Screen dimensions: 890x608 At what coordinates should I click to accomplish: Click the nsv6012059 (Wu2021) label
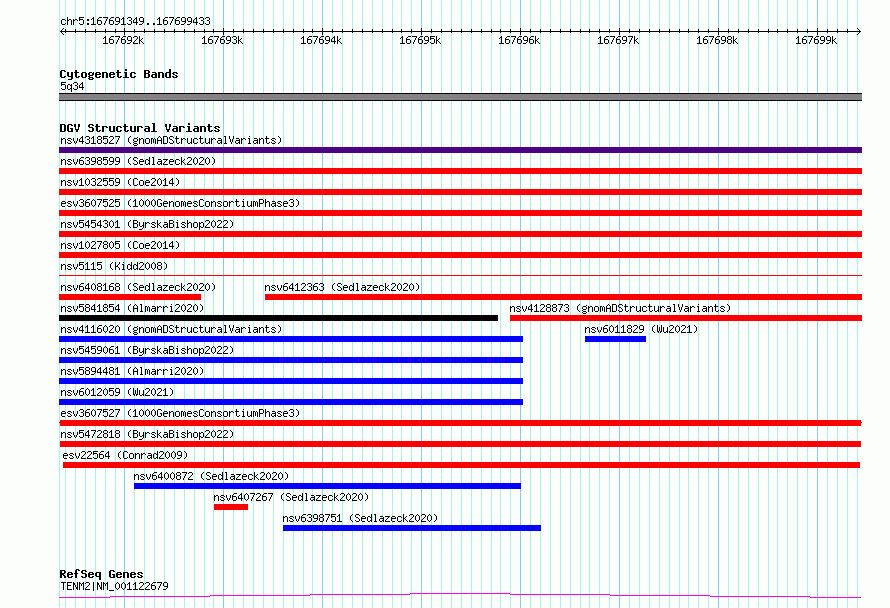tap(117, 392)
